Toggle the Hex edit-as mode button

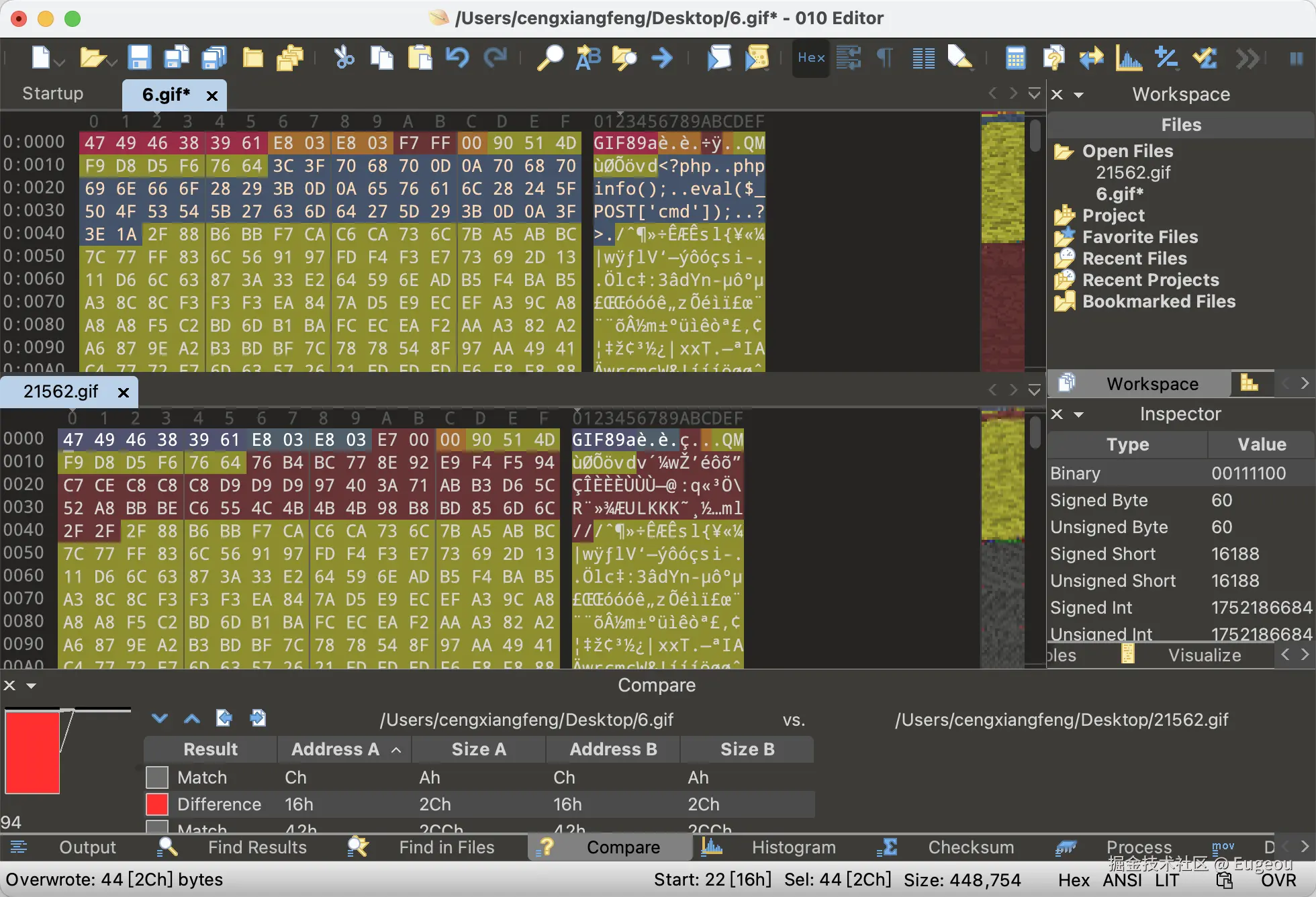click(811, 58)
